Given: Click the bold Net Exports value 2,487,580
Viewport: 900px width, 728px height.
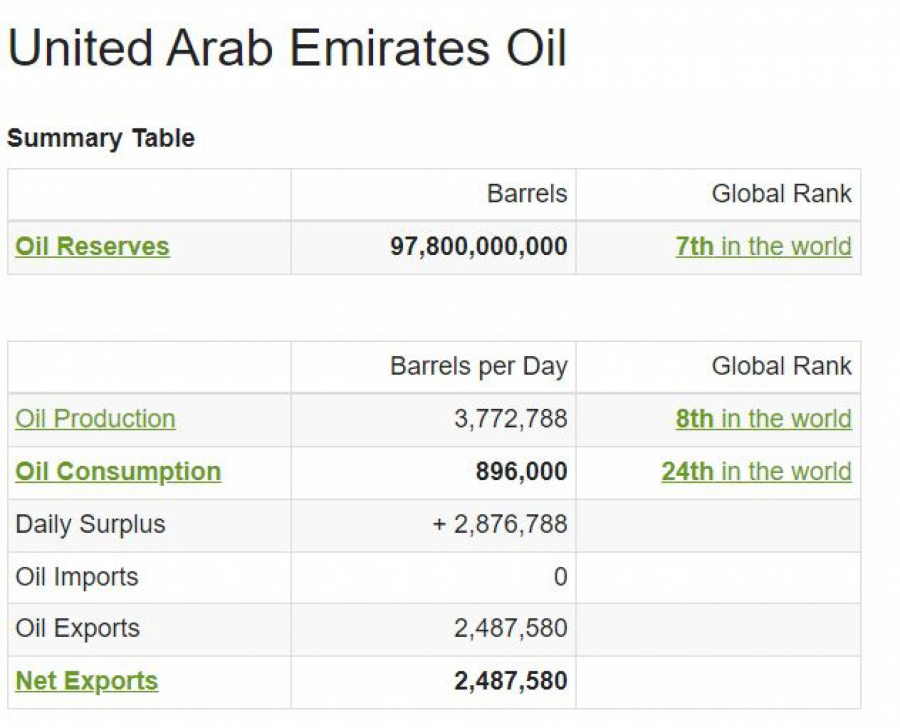Looking at the screenshot, I should click(510, 681).
